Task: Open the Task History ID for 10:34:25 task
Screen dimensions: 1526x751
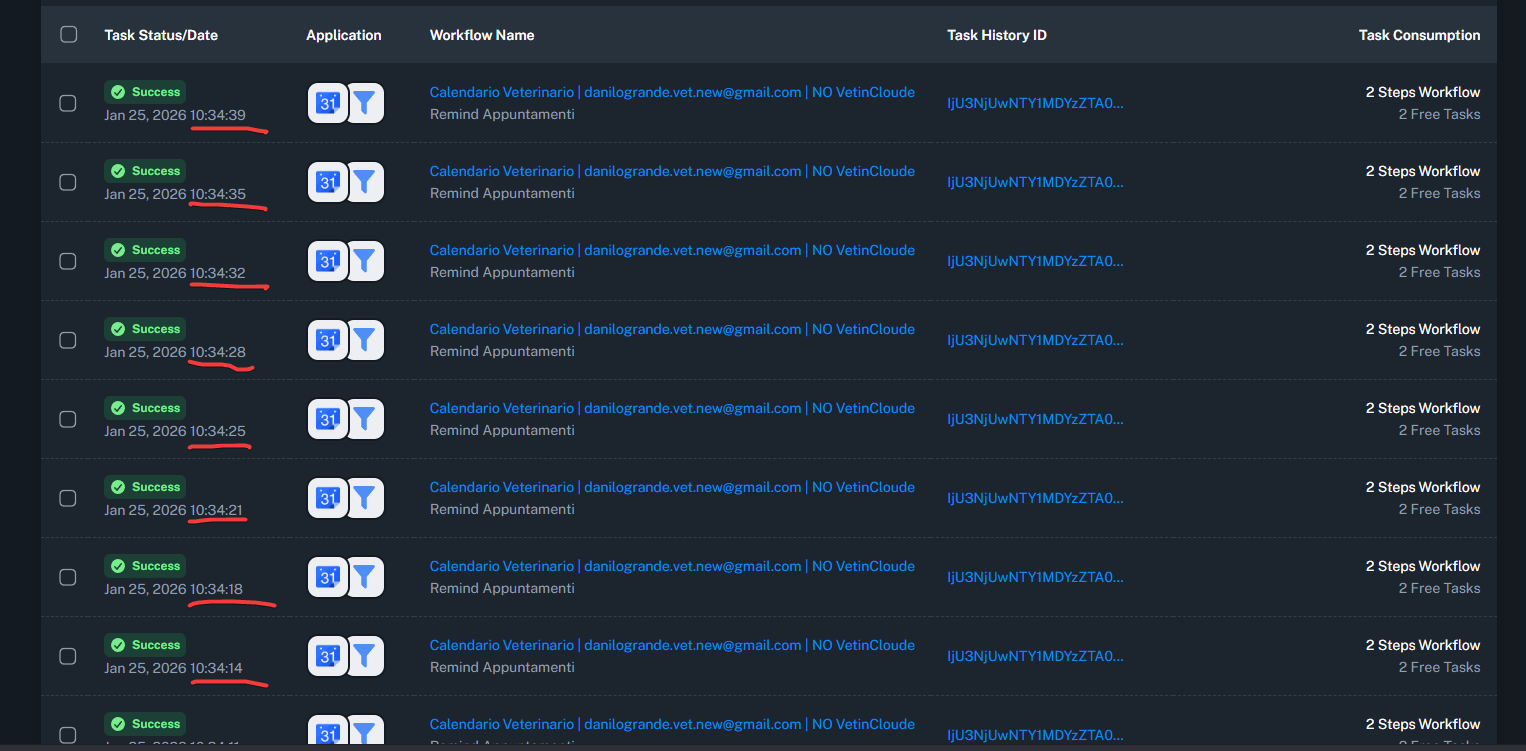Action: [x=1035, y=419]
